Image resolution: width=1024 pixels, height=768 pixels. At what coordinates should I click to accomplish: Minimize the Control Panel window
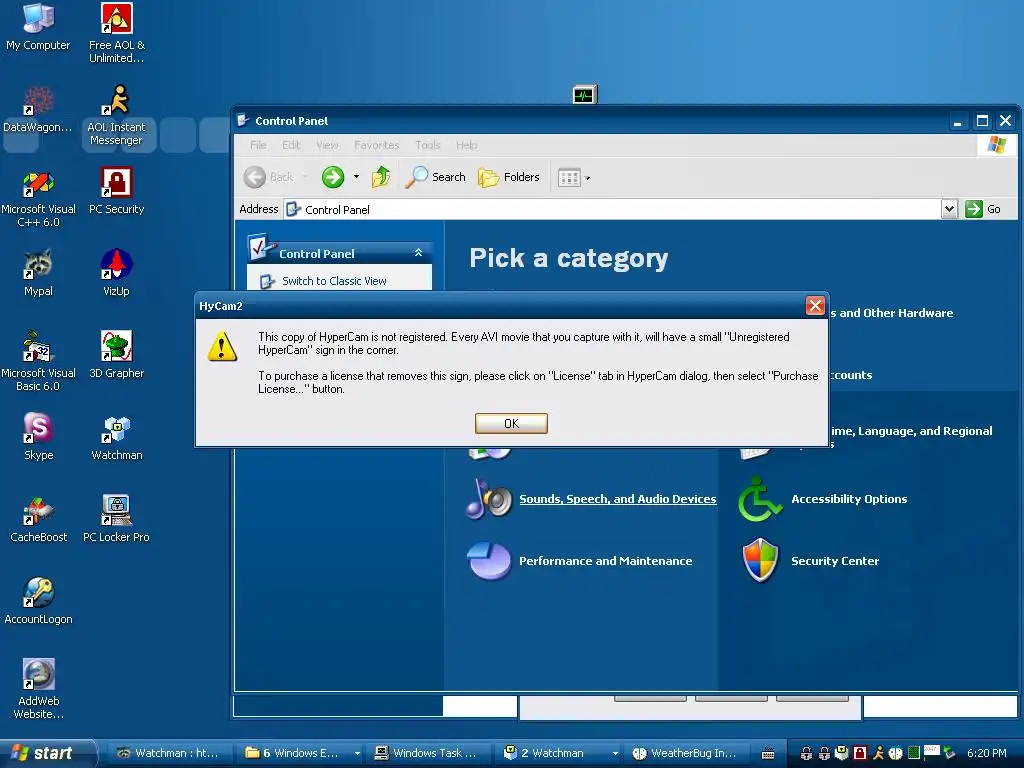(x=957, y=121)
